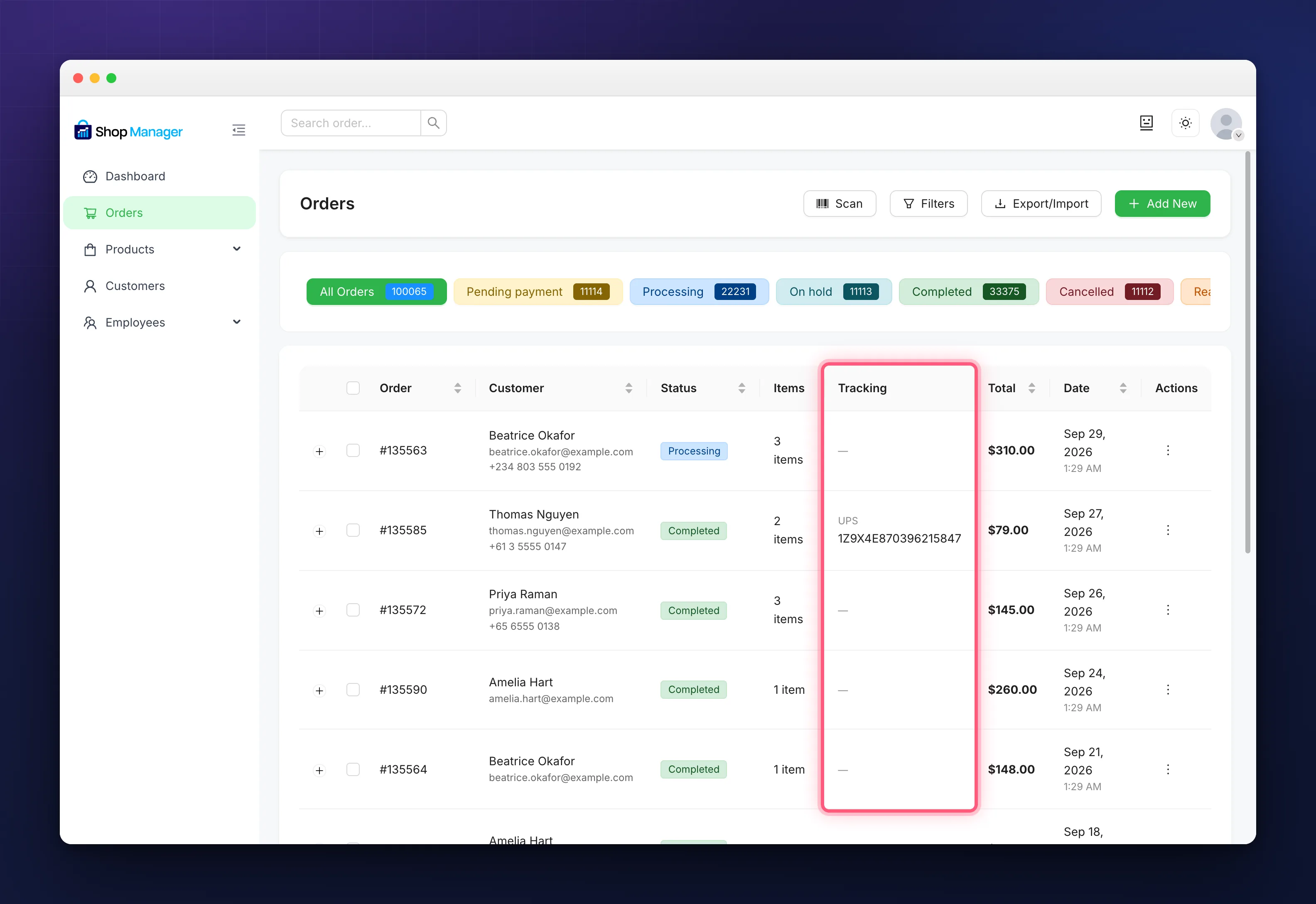Open the notifications face icon in header
The width and height of the screenshot is (1316, 904).
coord(1146,123)
